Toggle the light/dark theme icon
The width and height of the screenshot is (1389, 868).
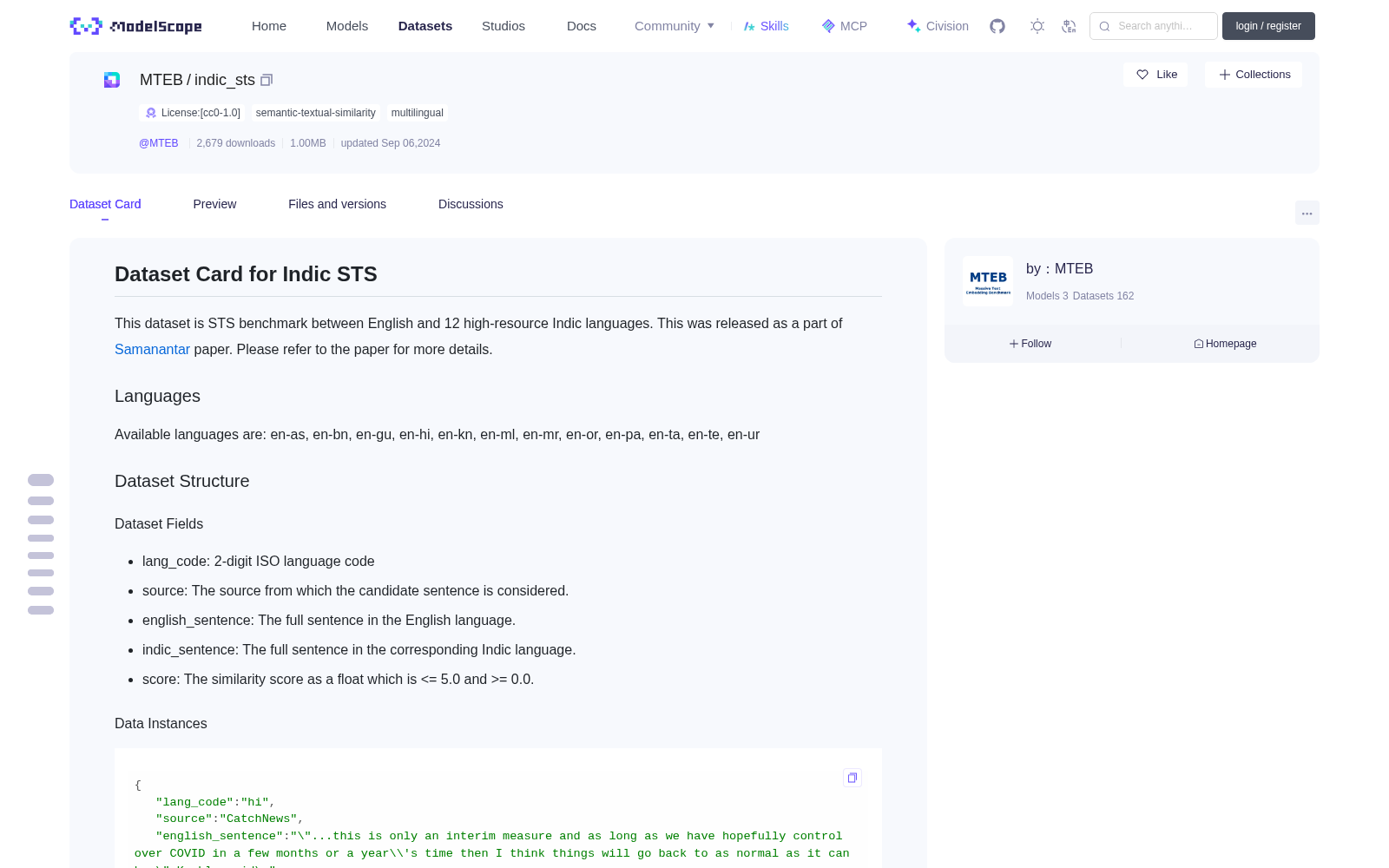(x=1037, y=26)
